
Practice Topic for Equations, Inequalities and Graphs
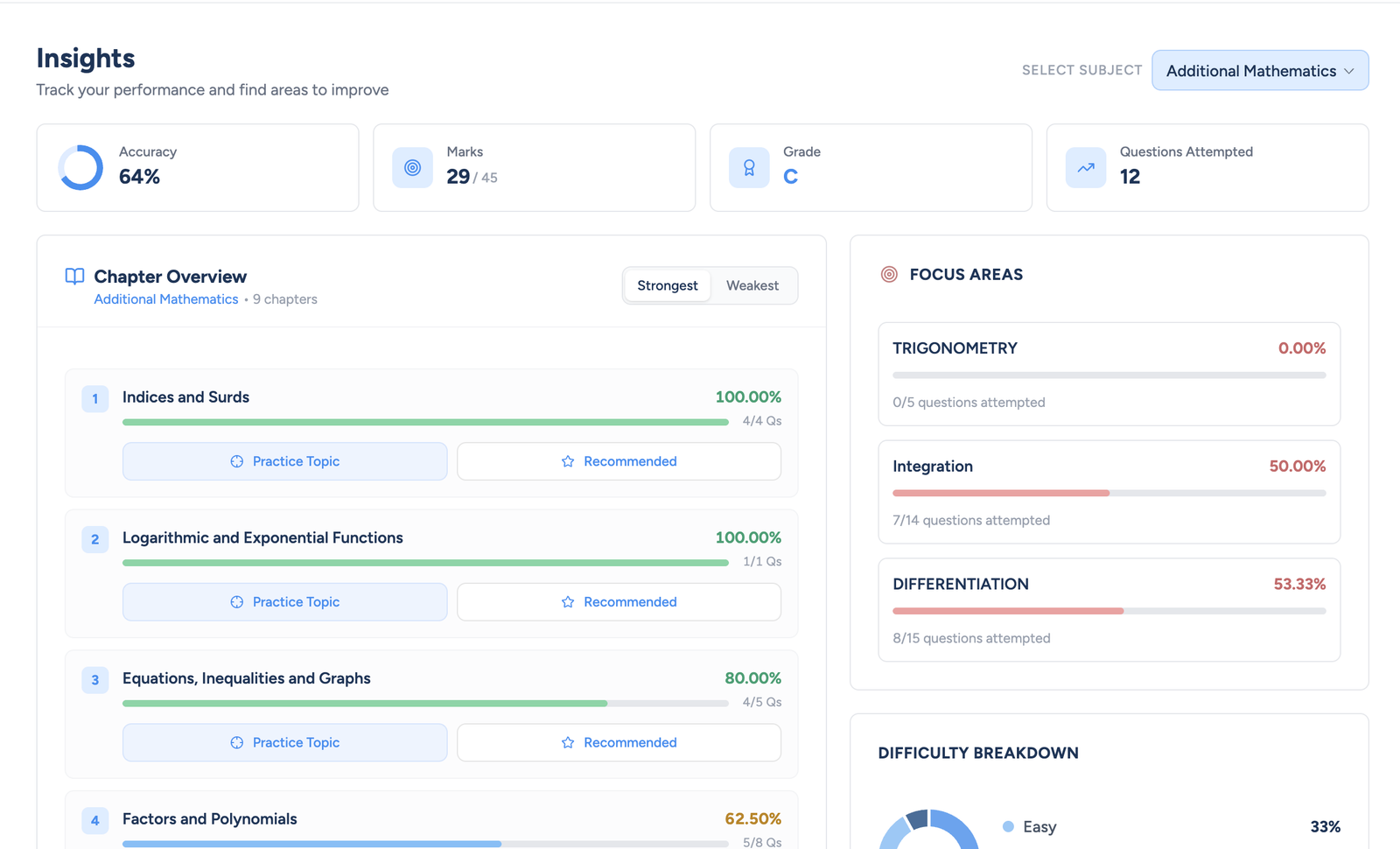[x=285, y=742]
